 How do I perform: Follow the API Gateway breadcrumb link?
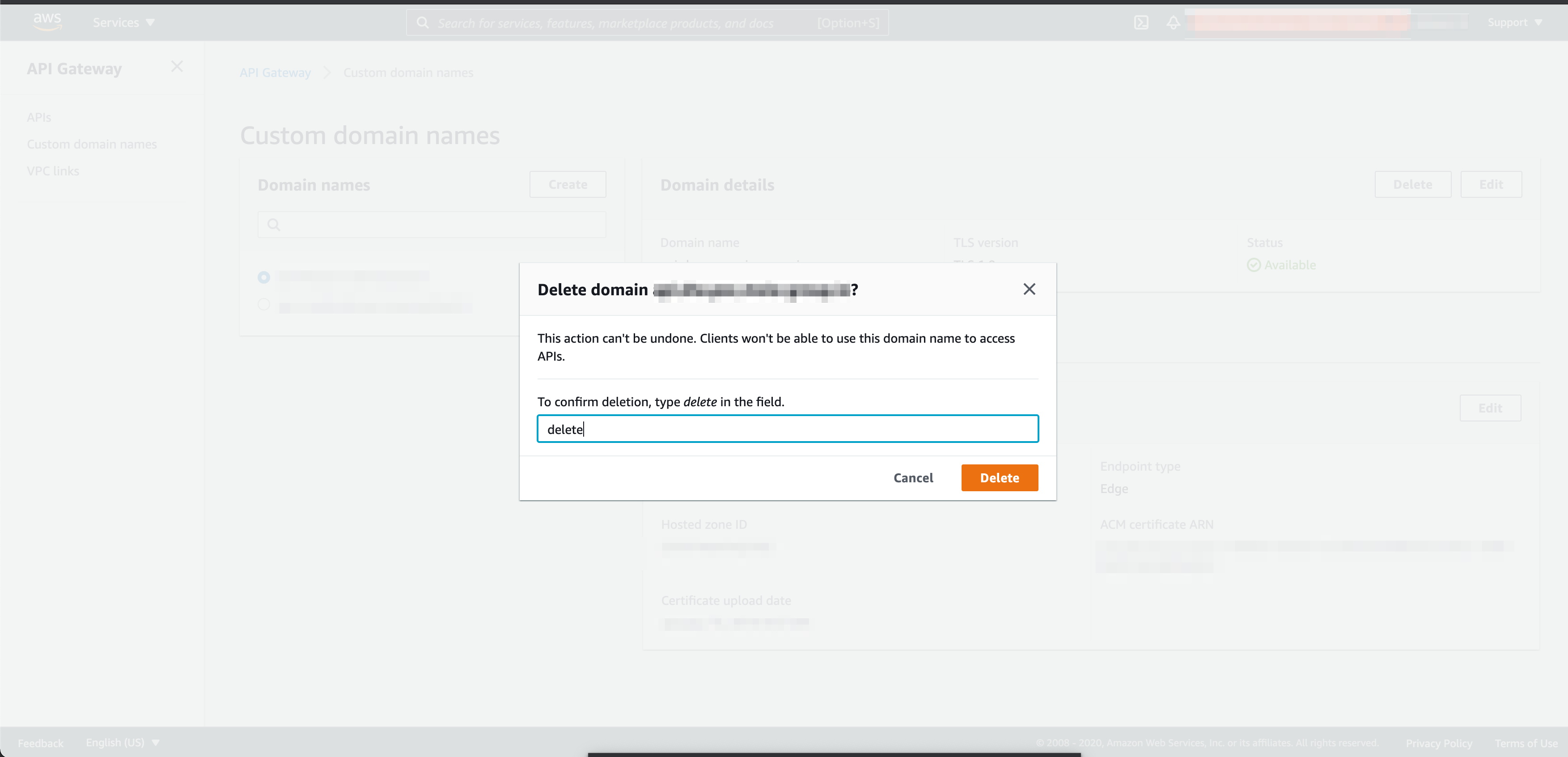pos(275,72)
